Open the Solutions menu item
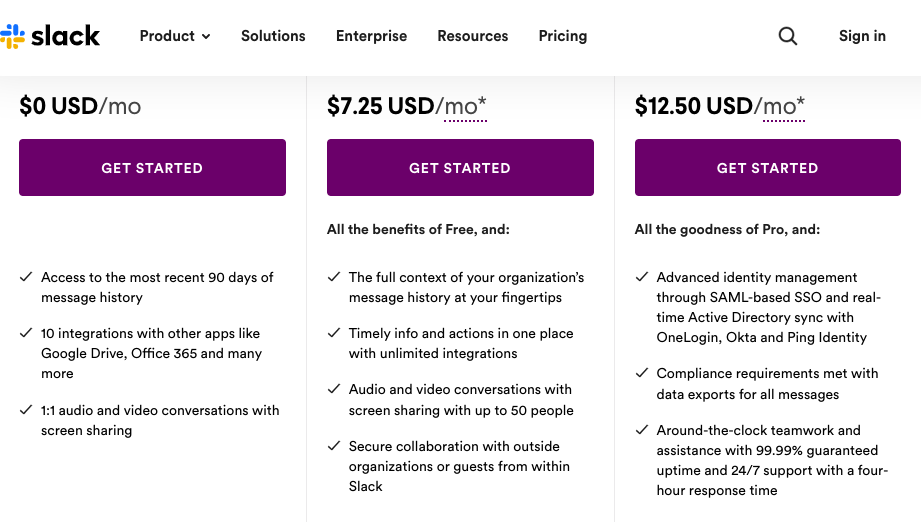The image size is (921, 522). (x=273, y=36)
